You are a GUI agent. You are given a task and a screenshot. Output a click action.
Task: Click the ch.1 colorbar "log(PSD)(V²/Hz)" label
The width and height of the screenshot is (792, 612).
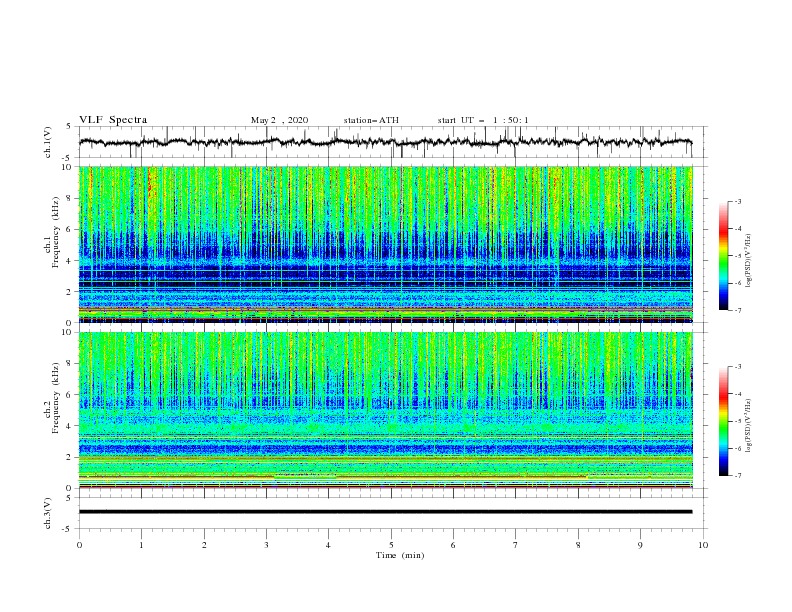tap(749, 261)
